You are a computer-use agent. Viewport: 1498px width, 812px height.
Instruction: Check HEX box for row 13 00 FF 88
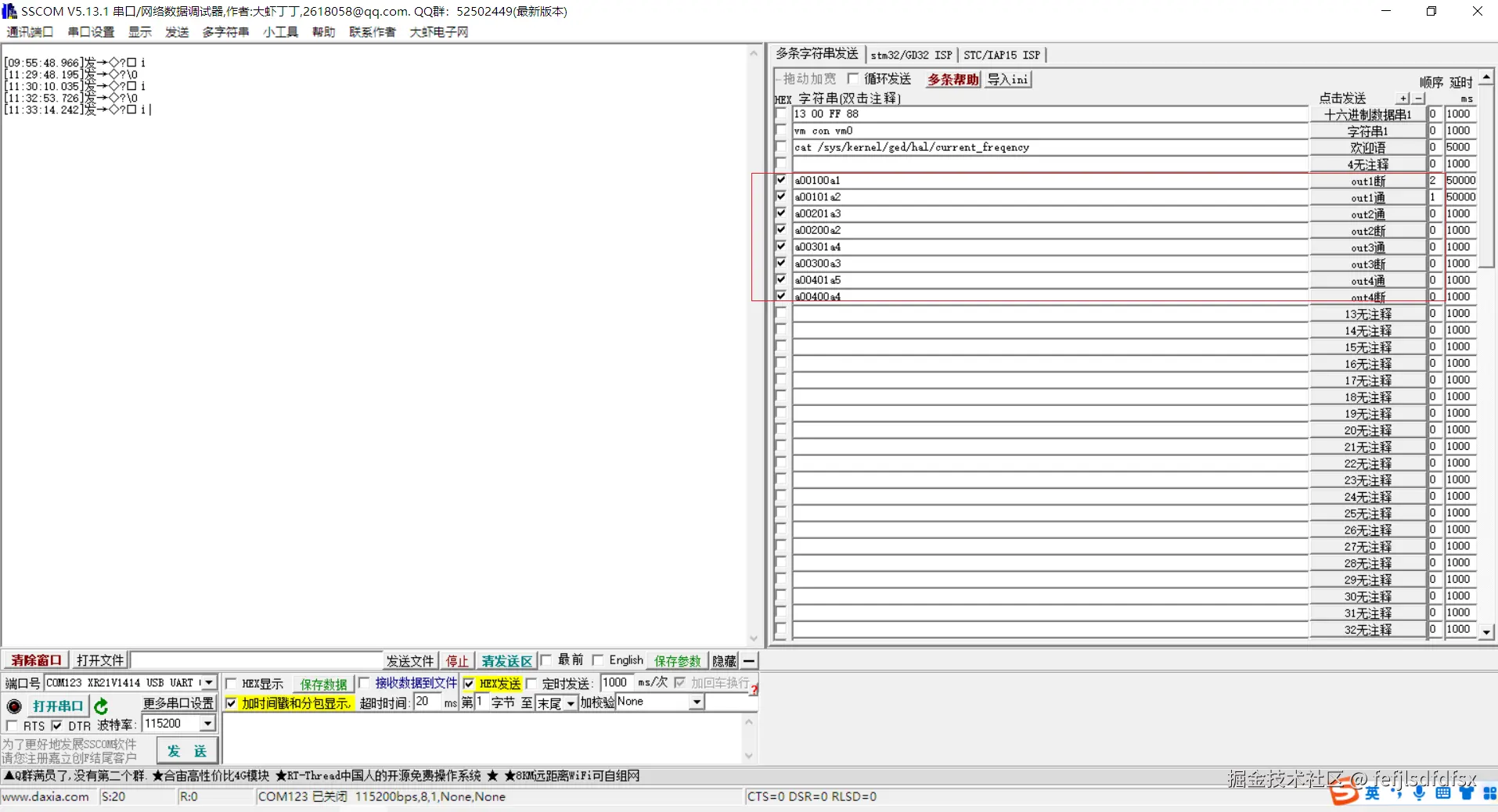(780, 113)
